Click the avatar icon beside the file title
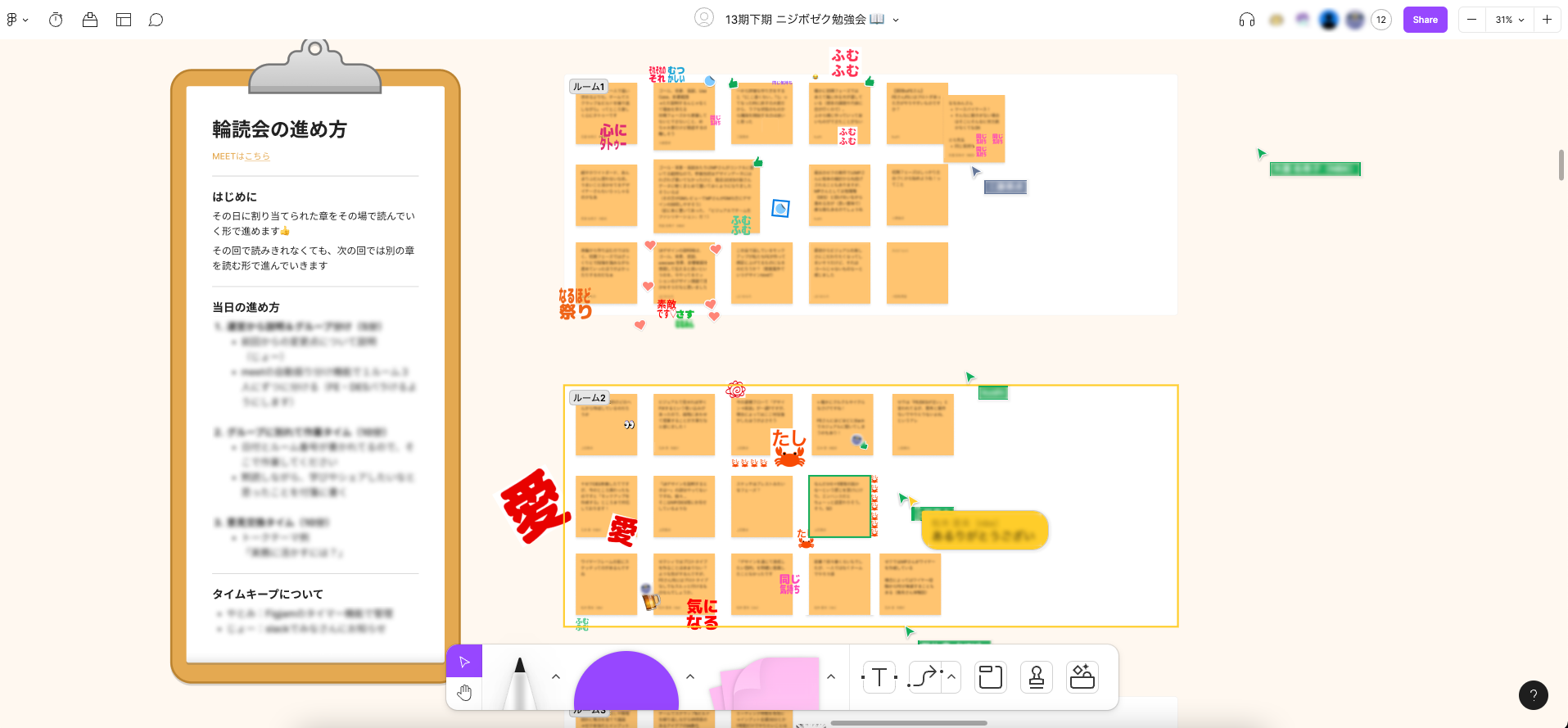1568x728 pixels. coord(703,18)
